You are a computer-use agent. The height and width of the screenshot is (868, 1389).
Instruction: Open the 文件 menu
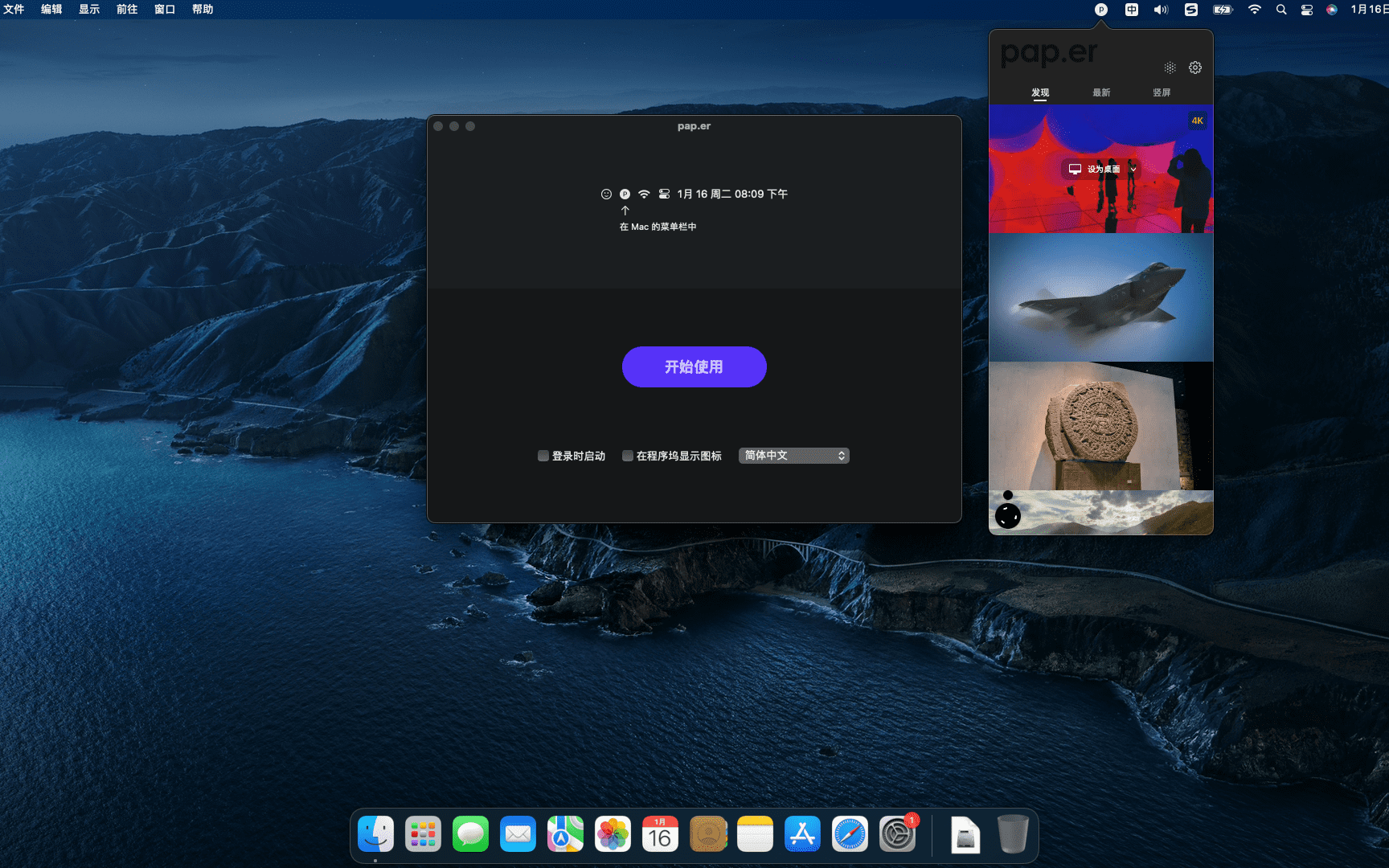pos(14,10)
